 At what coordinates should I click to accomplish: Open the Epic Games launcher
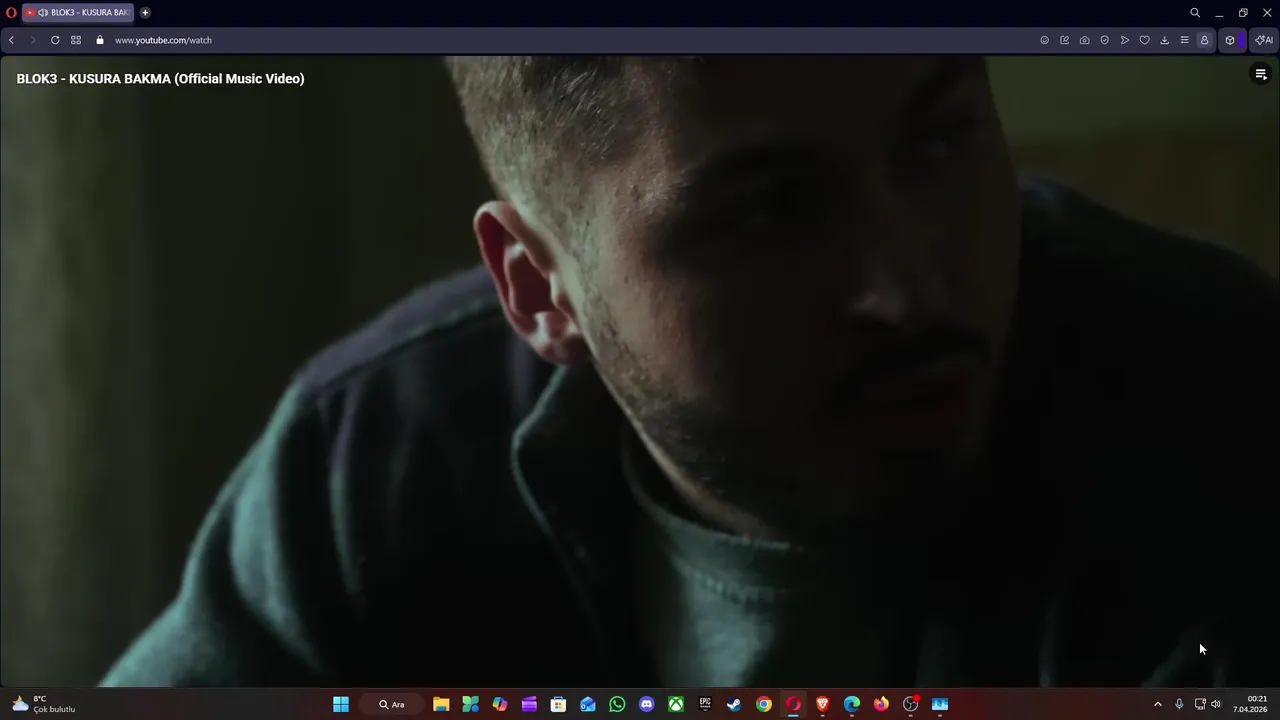pos(705,704)
